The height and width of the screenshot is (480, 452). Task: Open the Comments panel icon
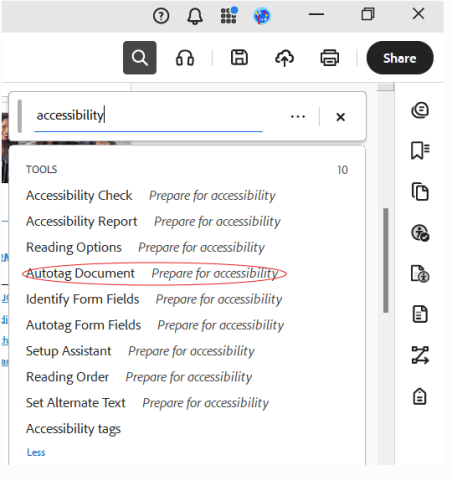pyautogui.click(x=420, y=110)
